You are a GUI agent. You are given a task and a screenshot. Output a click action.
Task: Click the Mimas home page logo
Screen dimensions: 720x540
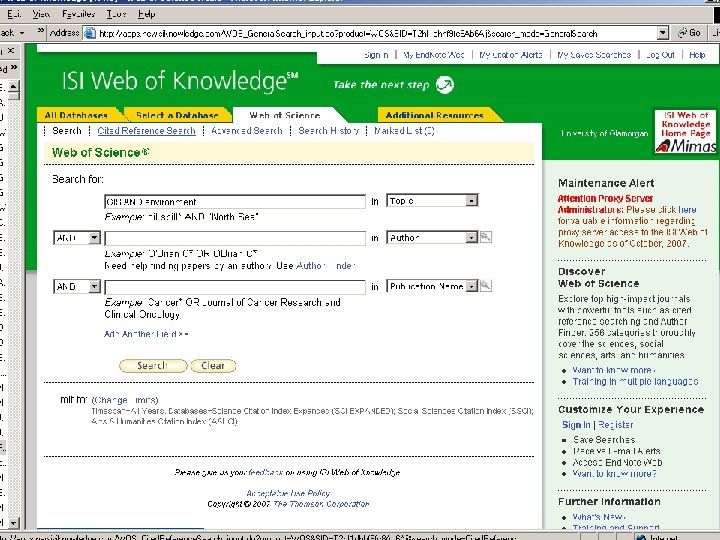tap(686, 132)
